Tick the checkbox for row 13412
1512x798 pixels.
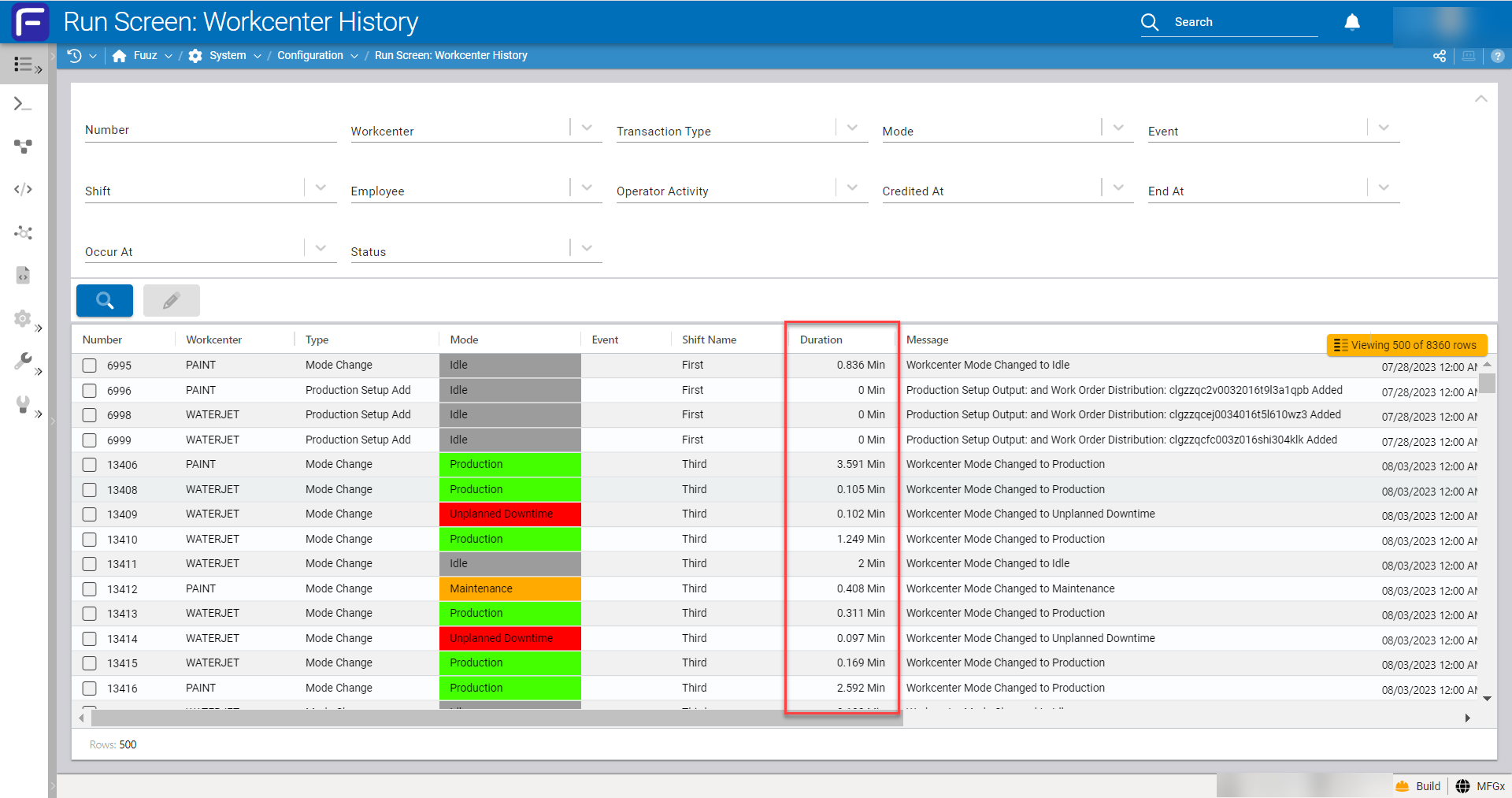pyautogui.click(x=90, y=589)
